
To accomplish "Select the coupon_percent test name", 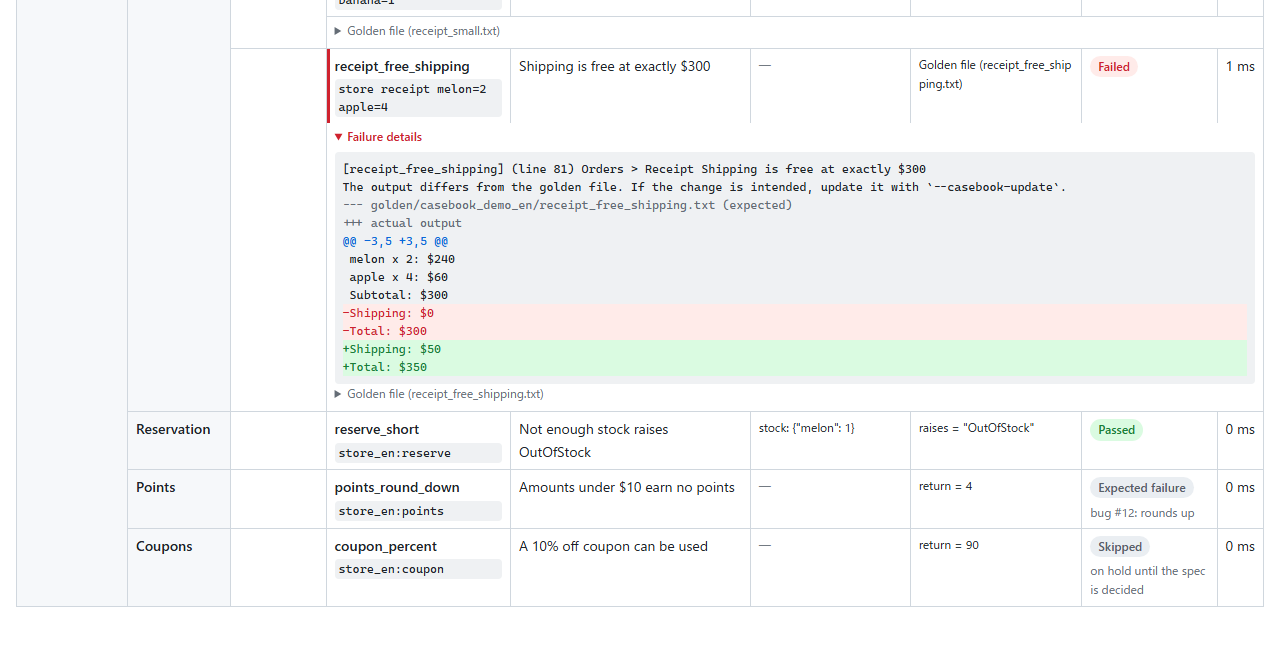I will [386, 546].
